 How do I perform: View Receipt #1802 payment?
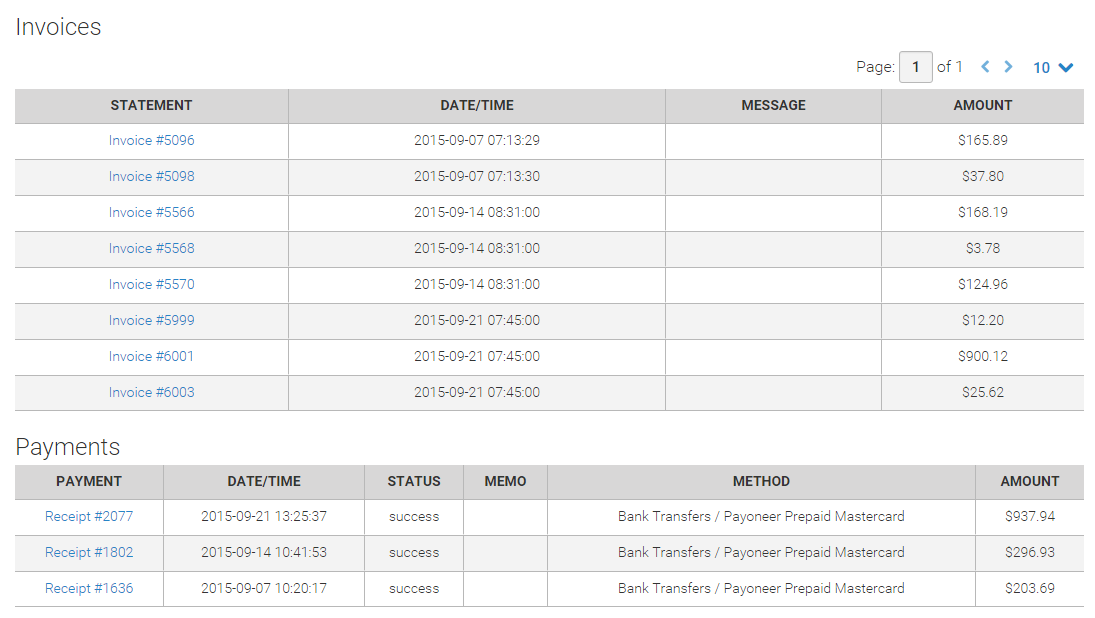89,553
